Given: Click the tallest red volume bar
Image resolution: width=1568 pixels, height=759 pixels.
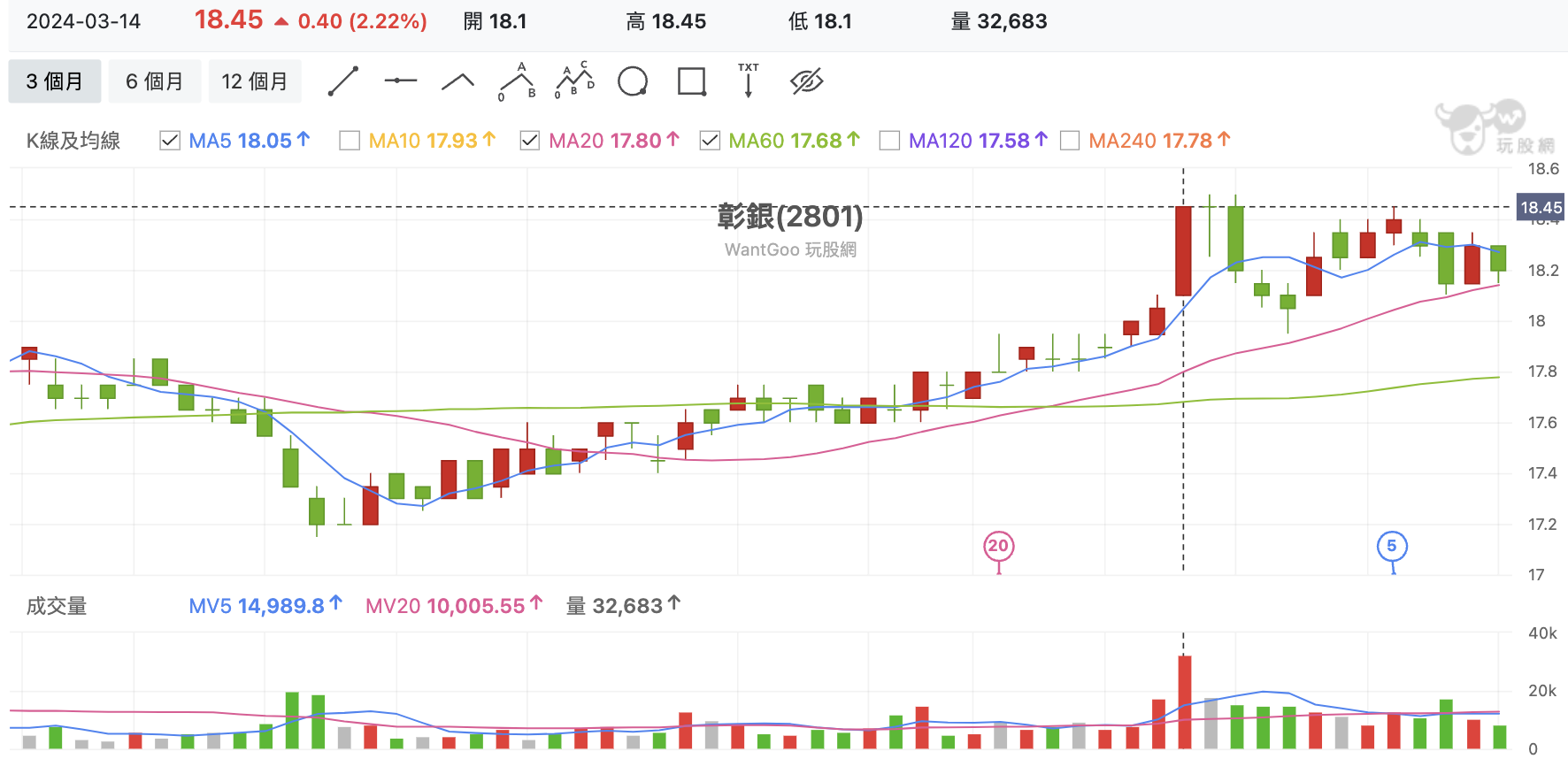Looking at the screenshot, I should click(1185, 702).
